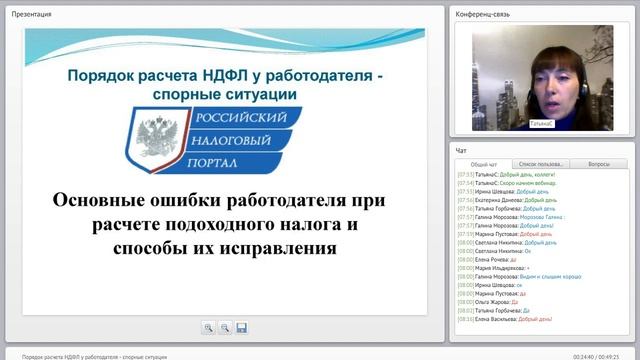Select the playback time 00:24:40 / 00:49:25
The height and width of the screenshot is (360, 640).
(596, 357)
